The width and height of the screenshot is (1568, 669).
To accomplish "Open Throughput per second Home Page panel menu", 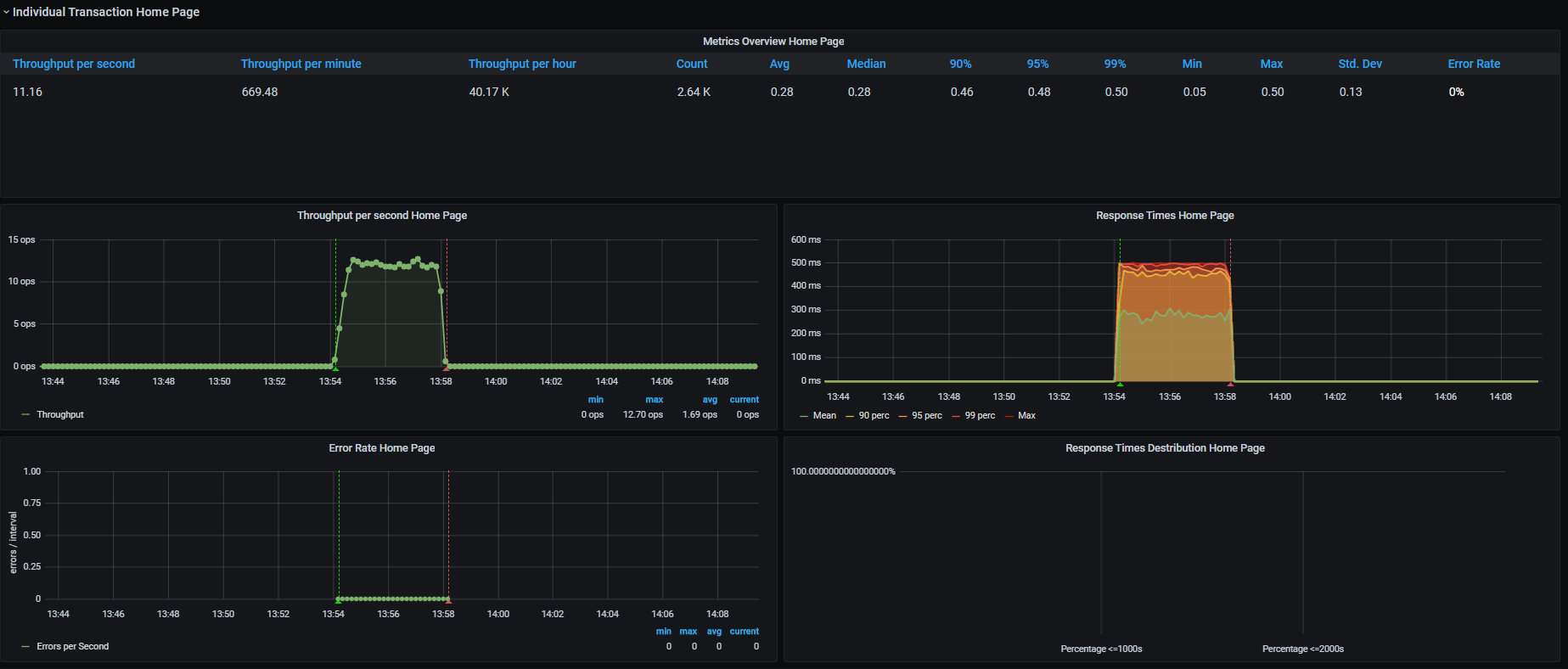I will (382, 216).
